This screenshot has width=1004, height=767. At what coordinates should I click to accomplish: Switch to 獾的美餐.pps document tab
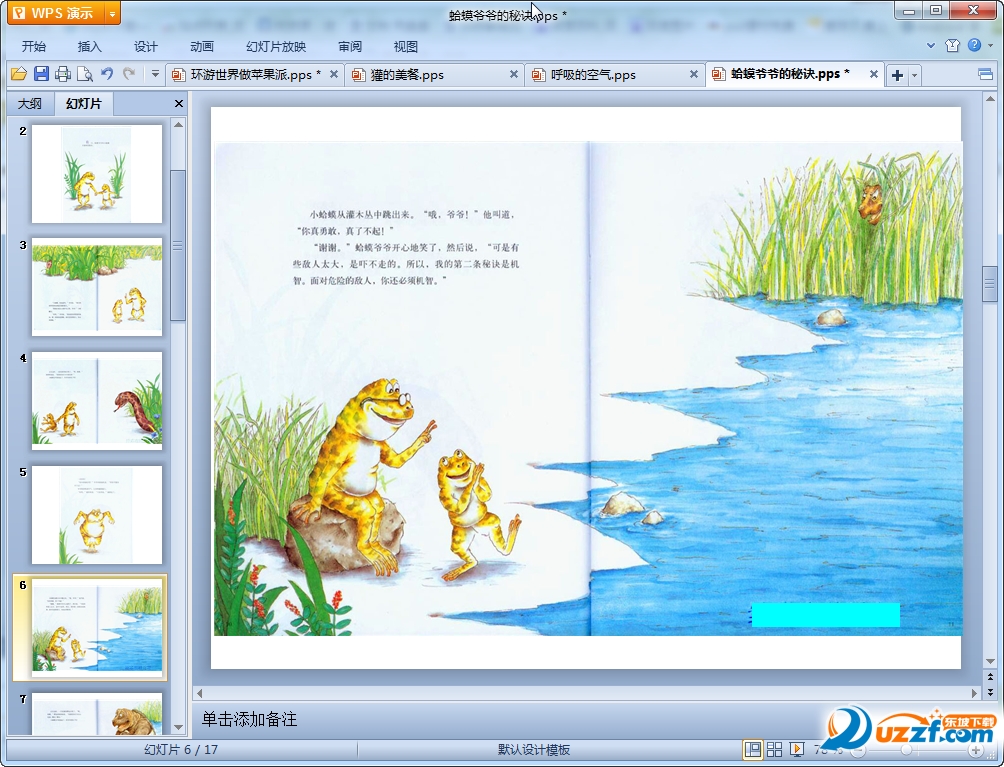click(435, 75)
